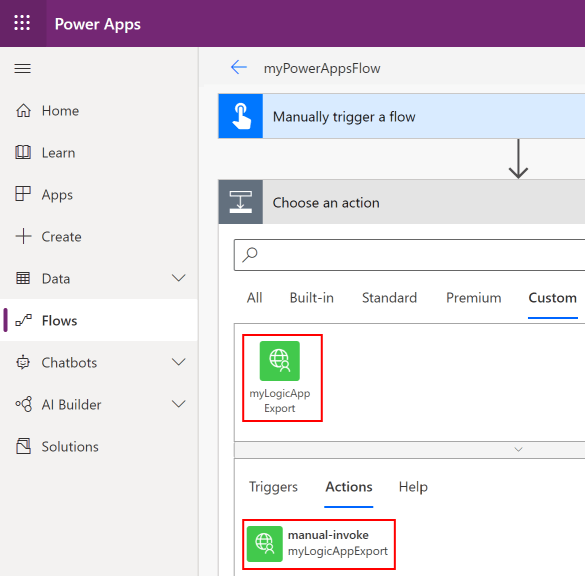Click the Flows connector icon
The width and height of the screenshot is (585, 576).
(23, 320)
